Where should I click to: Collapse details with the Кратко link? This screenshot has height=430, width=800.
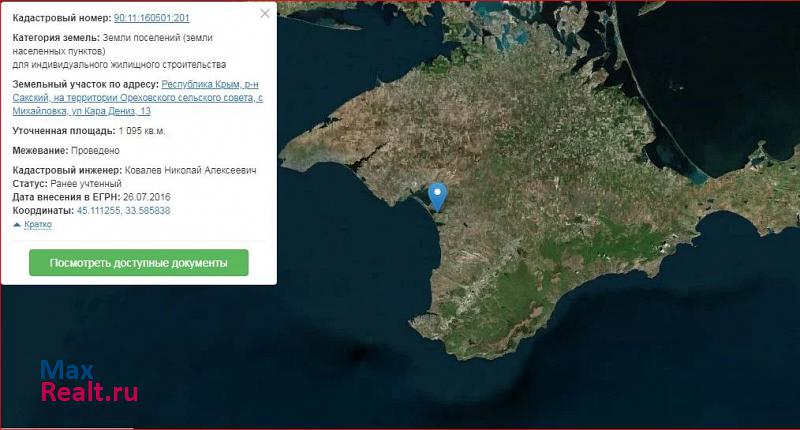pos(37,225)
